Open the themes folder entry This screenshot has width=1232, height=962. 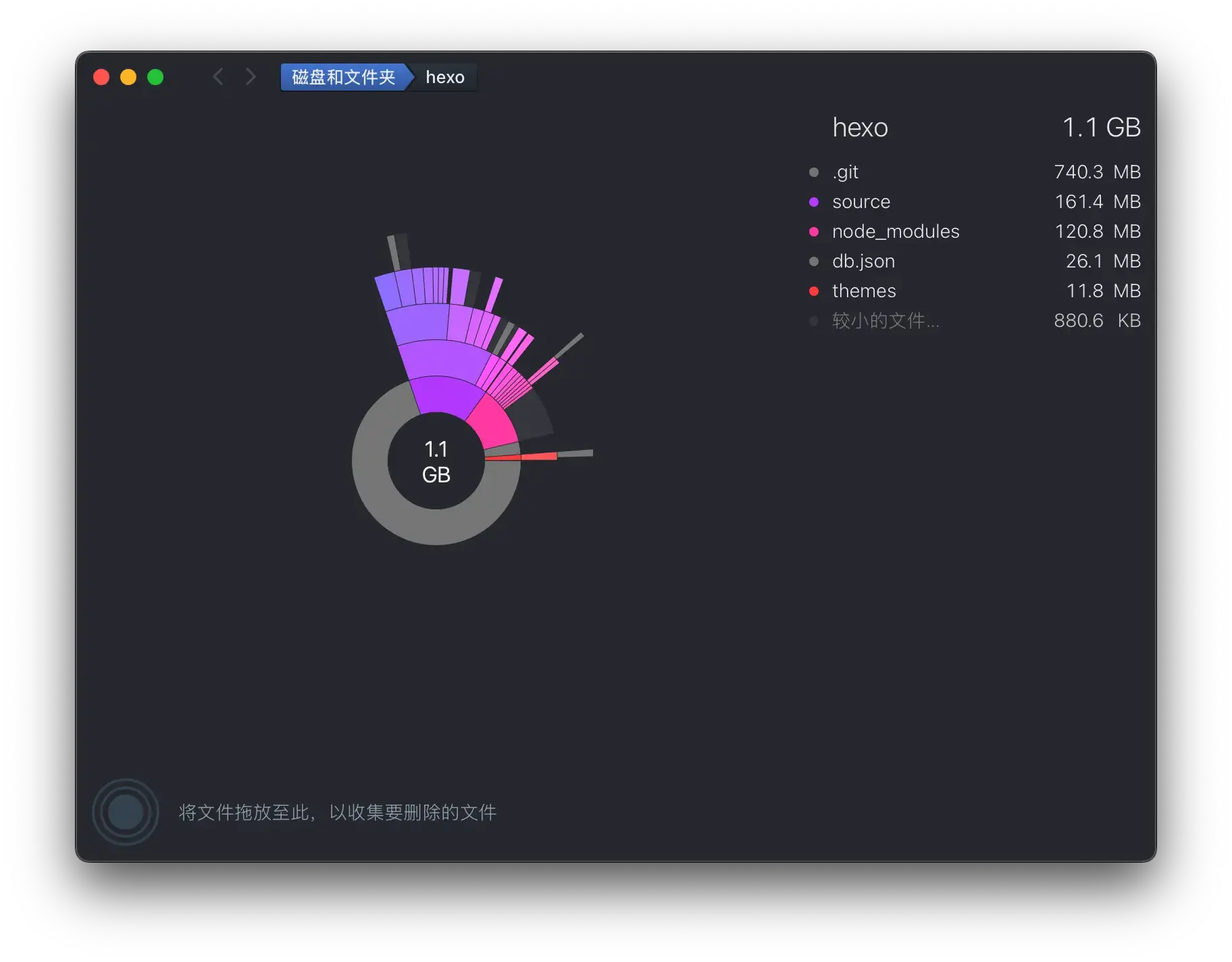pyautogui.click(x=864, y=291)
